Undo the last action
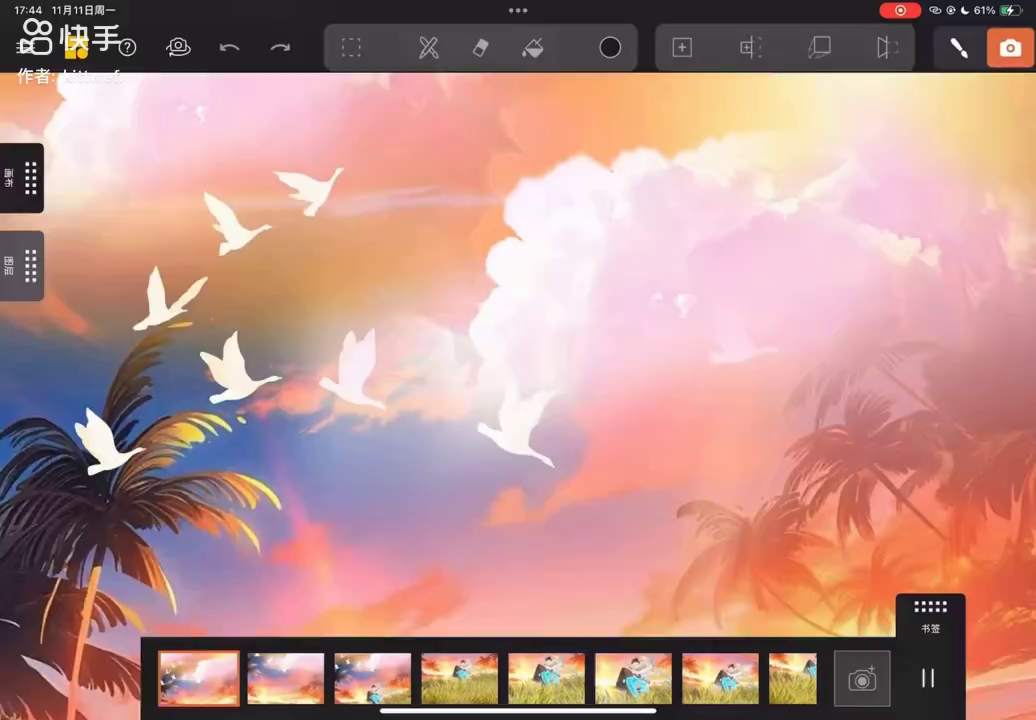Image resolution: width=1036 pixels, height=720 pixels. 229,48
